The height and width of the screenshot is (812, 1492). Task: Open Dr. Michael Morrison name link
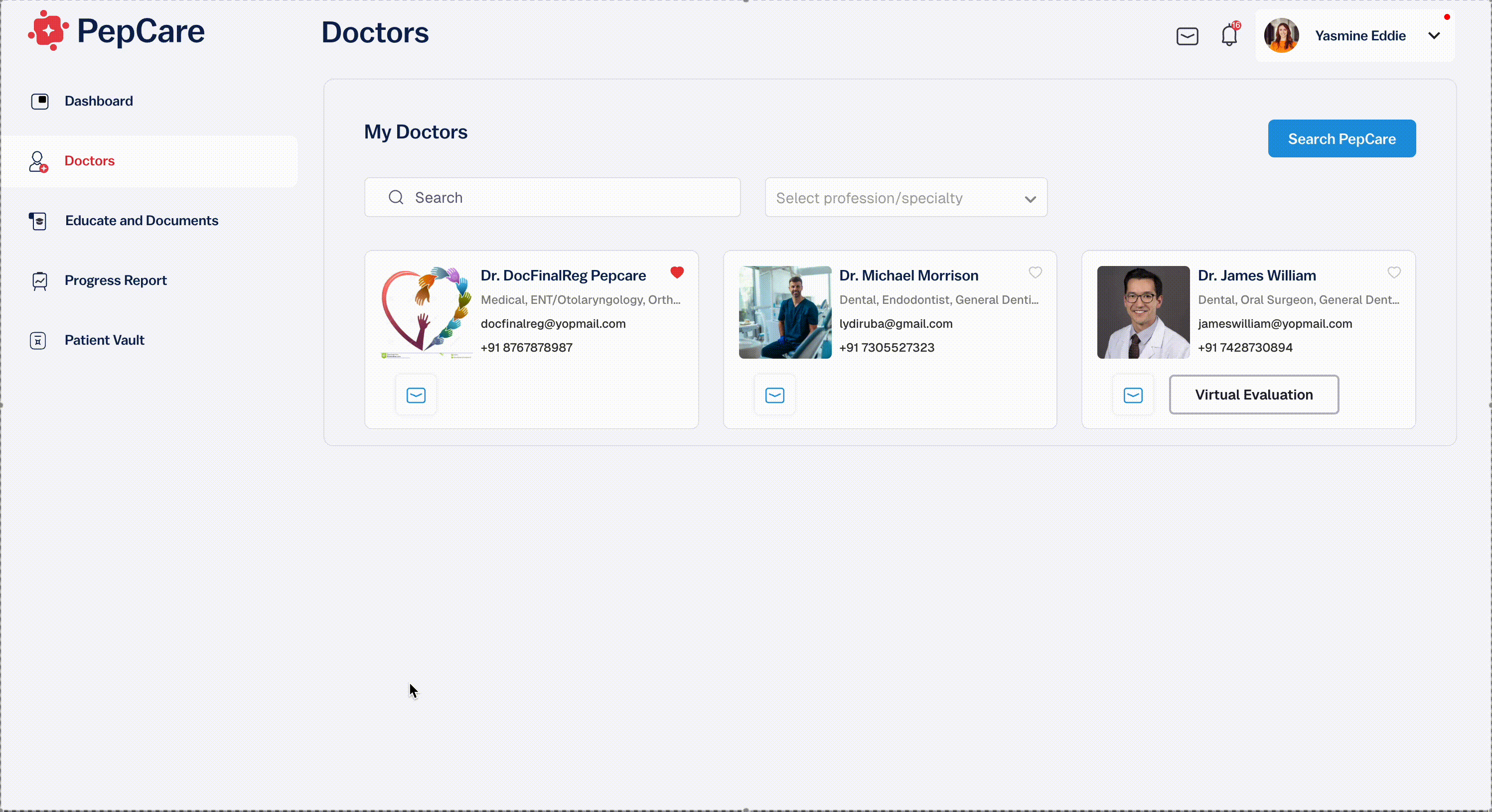click(x=908, y=275)
